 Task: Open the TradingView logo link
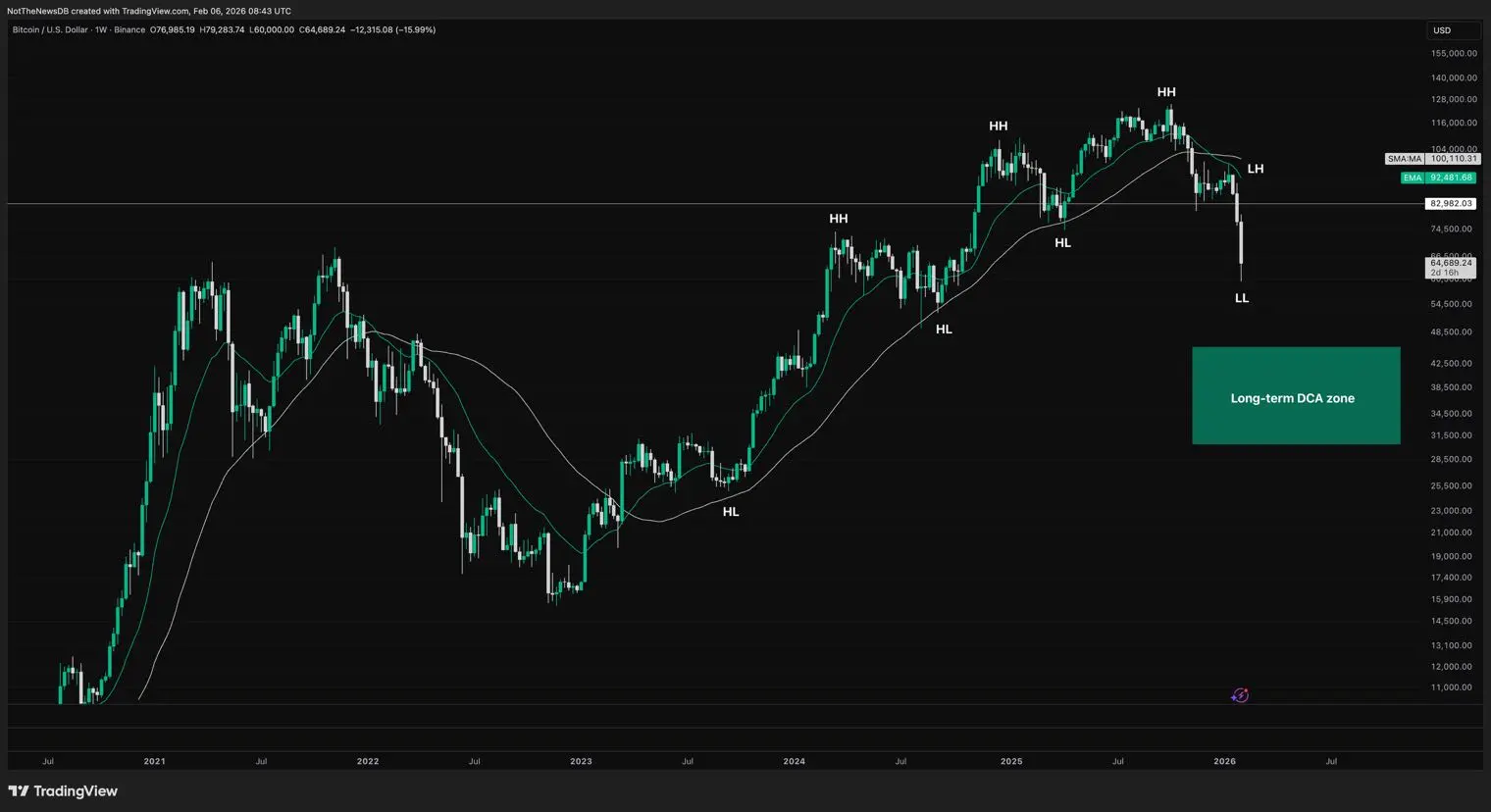click(x=63, y=791)
